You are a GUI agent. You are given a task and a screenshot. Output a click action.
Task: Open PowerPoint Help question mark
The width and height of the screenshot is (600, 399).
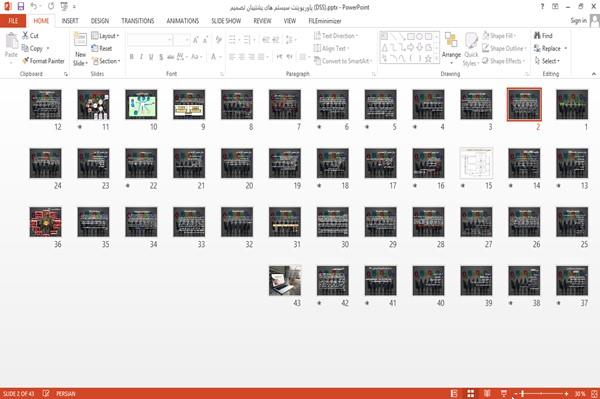542,7
